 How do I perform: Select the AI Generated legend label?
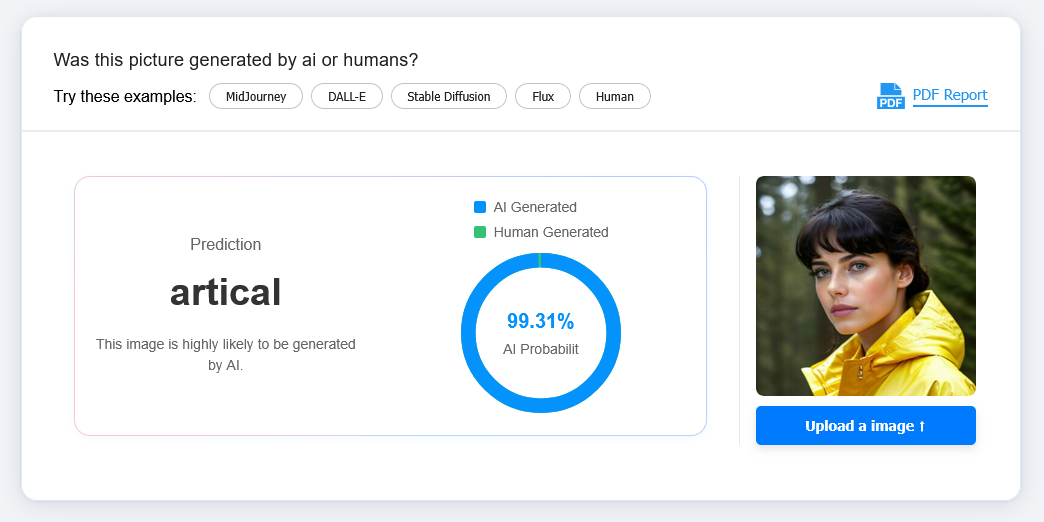click(x=534, y=207)
